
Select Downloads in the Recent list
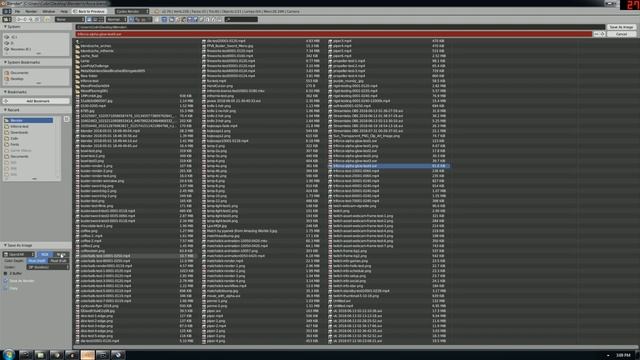pos(19,132)
